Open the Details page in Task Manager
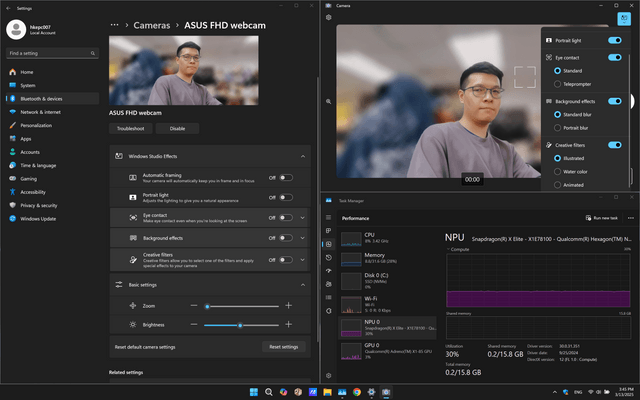640x400 pixels. (329, 298)
